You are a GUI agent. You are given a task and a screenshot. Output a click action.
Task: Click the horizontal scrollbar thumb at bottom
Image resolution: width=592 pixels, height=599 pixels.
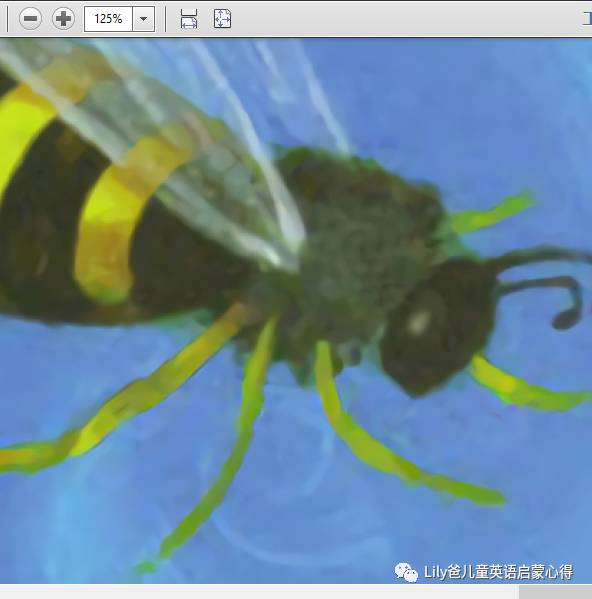555,592
